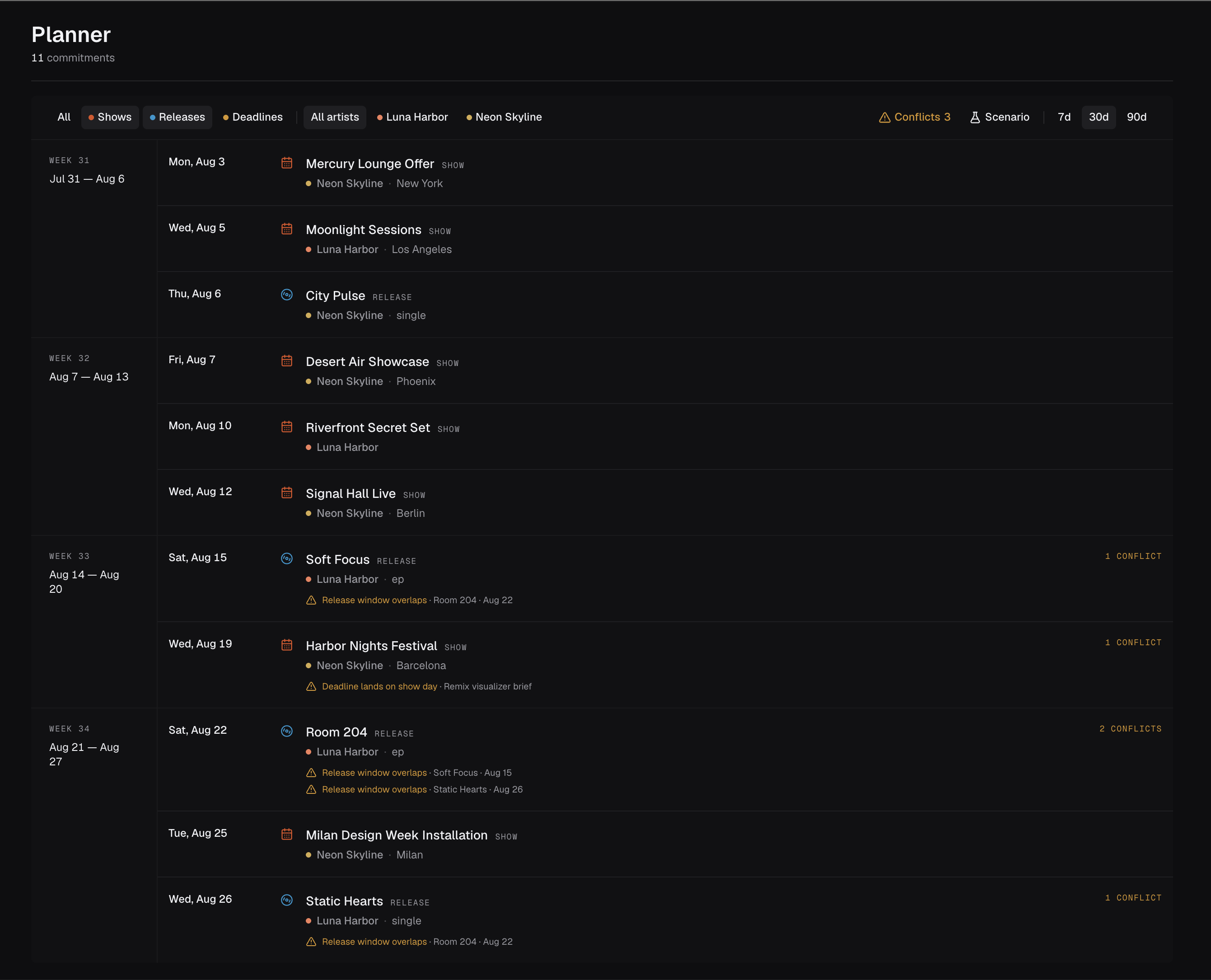Click calendar icon for Riverfront Secret Set
The image size is (1211, 980).
(x=287, y=427)
